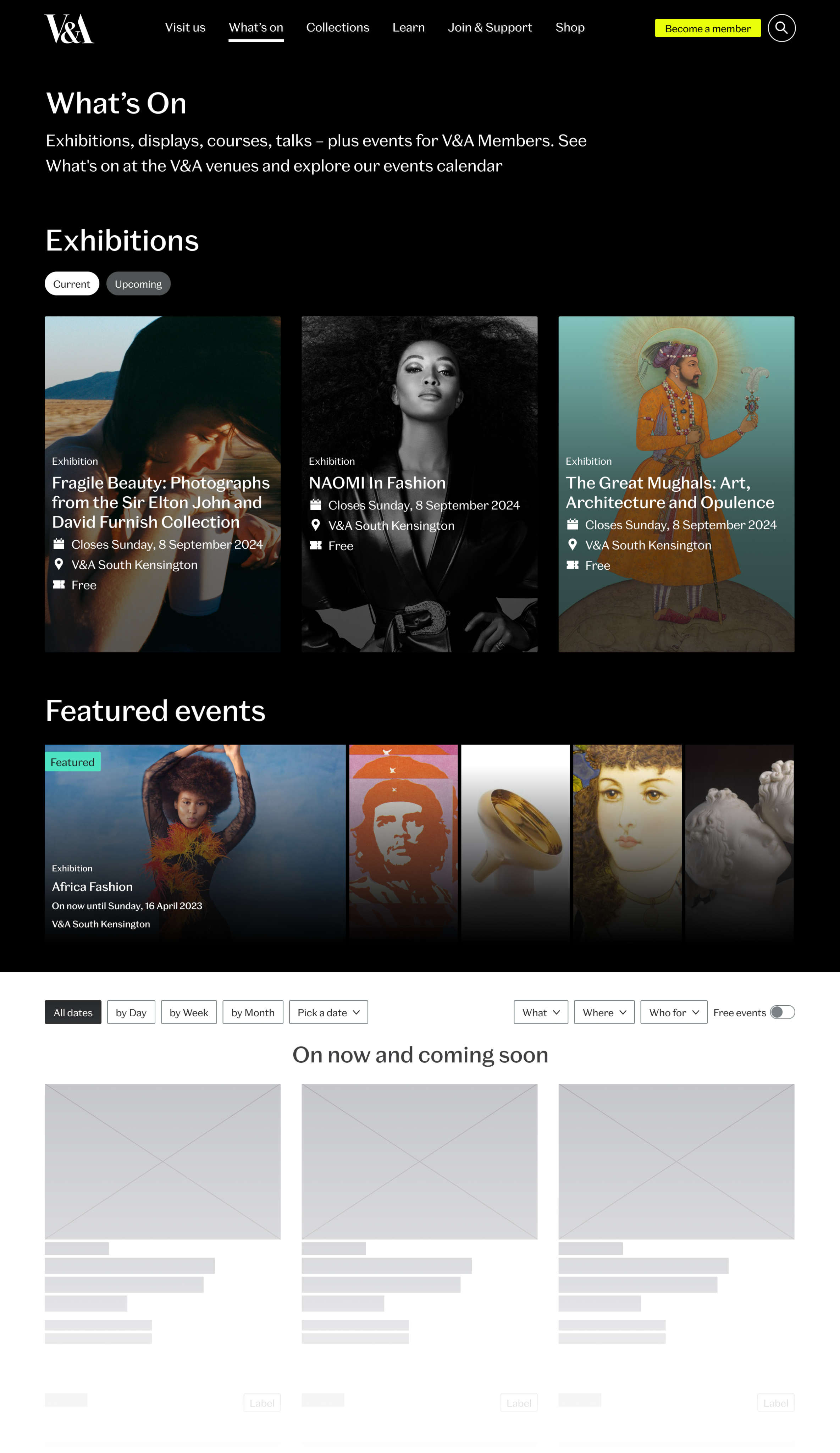Click calendar icon on NAOMI In Fashion card
This screenshot has width=840, height=1453.
[315, 504]
